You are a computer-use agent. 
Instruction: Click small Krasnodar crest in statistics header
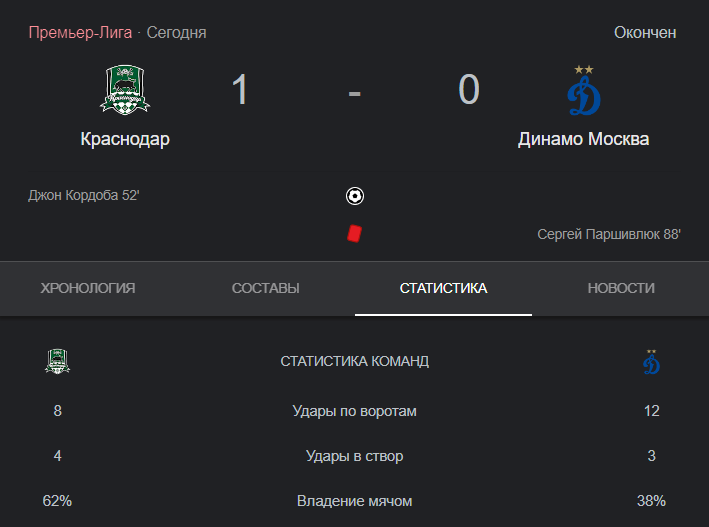pos(57,361)
